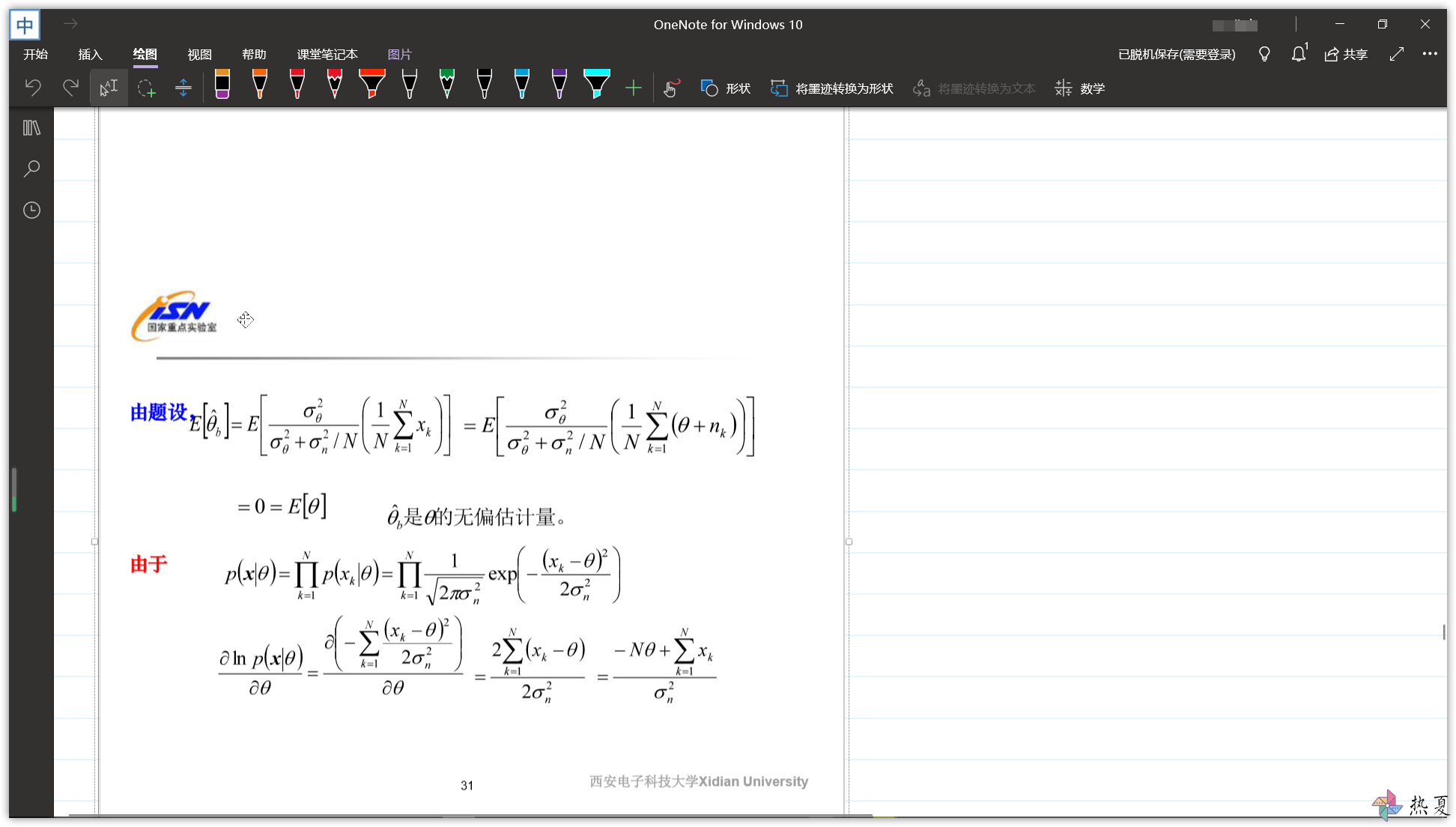Select the blue pen

[522, 84]
